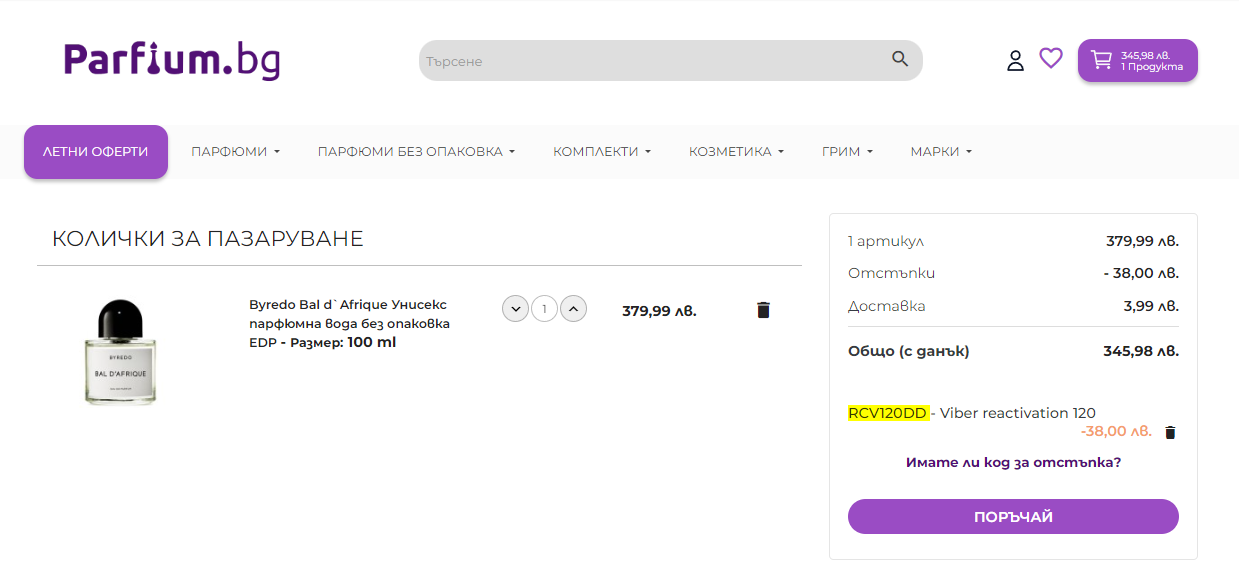Image resolution: width=1239 pixels, height=587 pixels.
Task: Focus the Търсене search field
Action: click(x=650, y=61)
